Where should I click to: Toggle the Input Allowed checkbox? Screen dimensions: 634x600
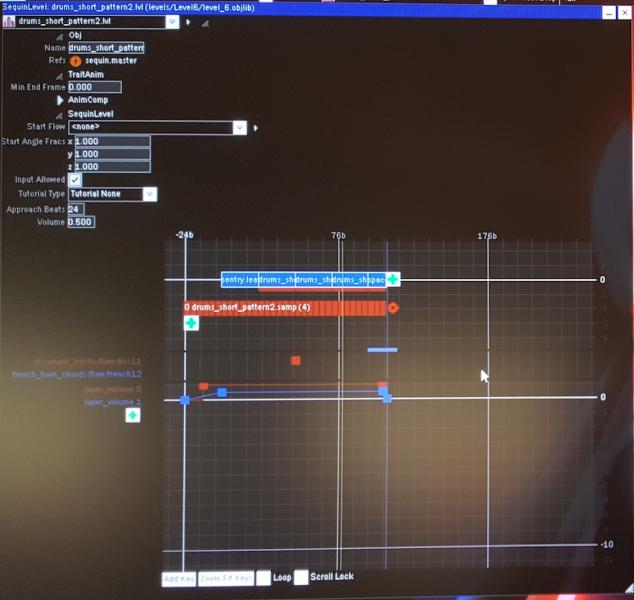tap(74, 180)
